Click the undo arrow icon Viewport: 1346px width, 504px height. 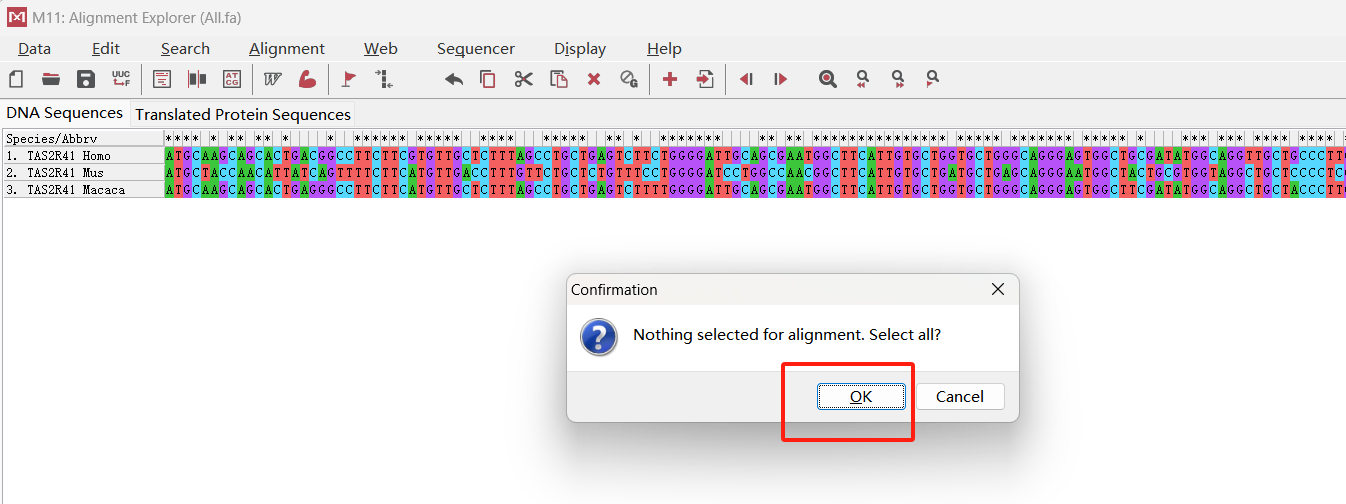point(454,79)
